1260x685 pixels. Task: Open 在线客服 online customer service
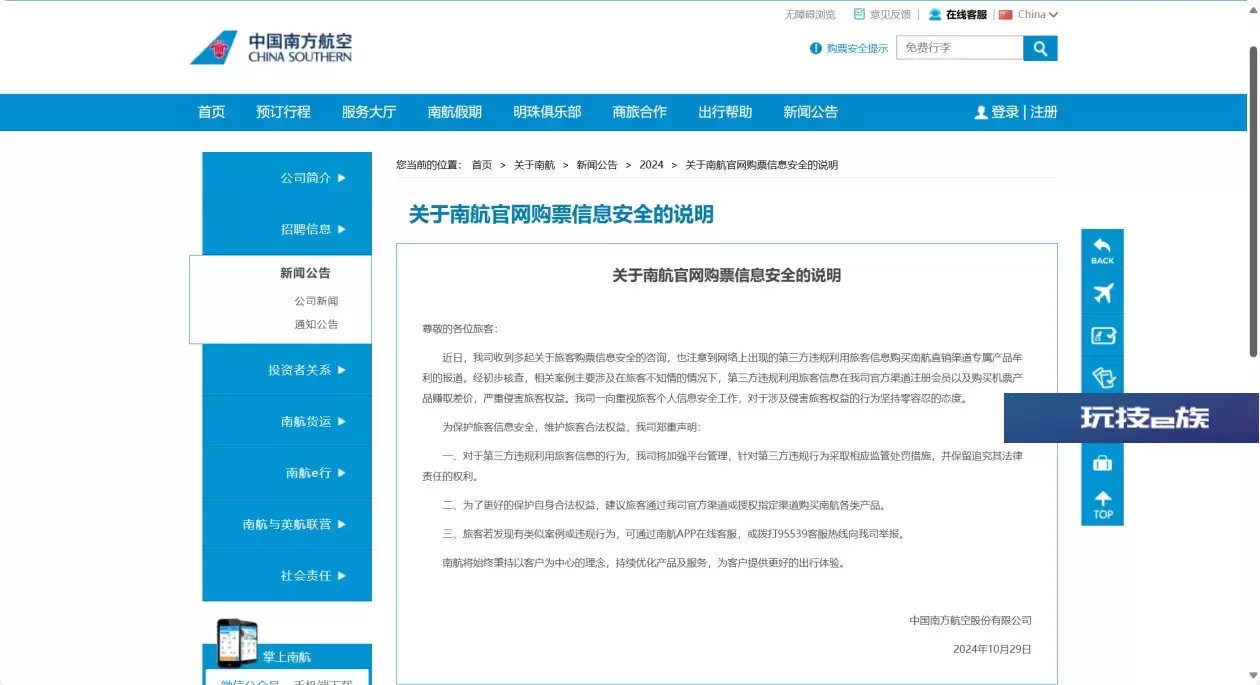click(x=958, y=14)
